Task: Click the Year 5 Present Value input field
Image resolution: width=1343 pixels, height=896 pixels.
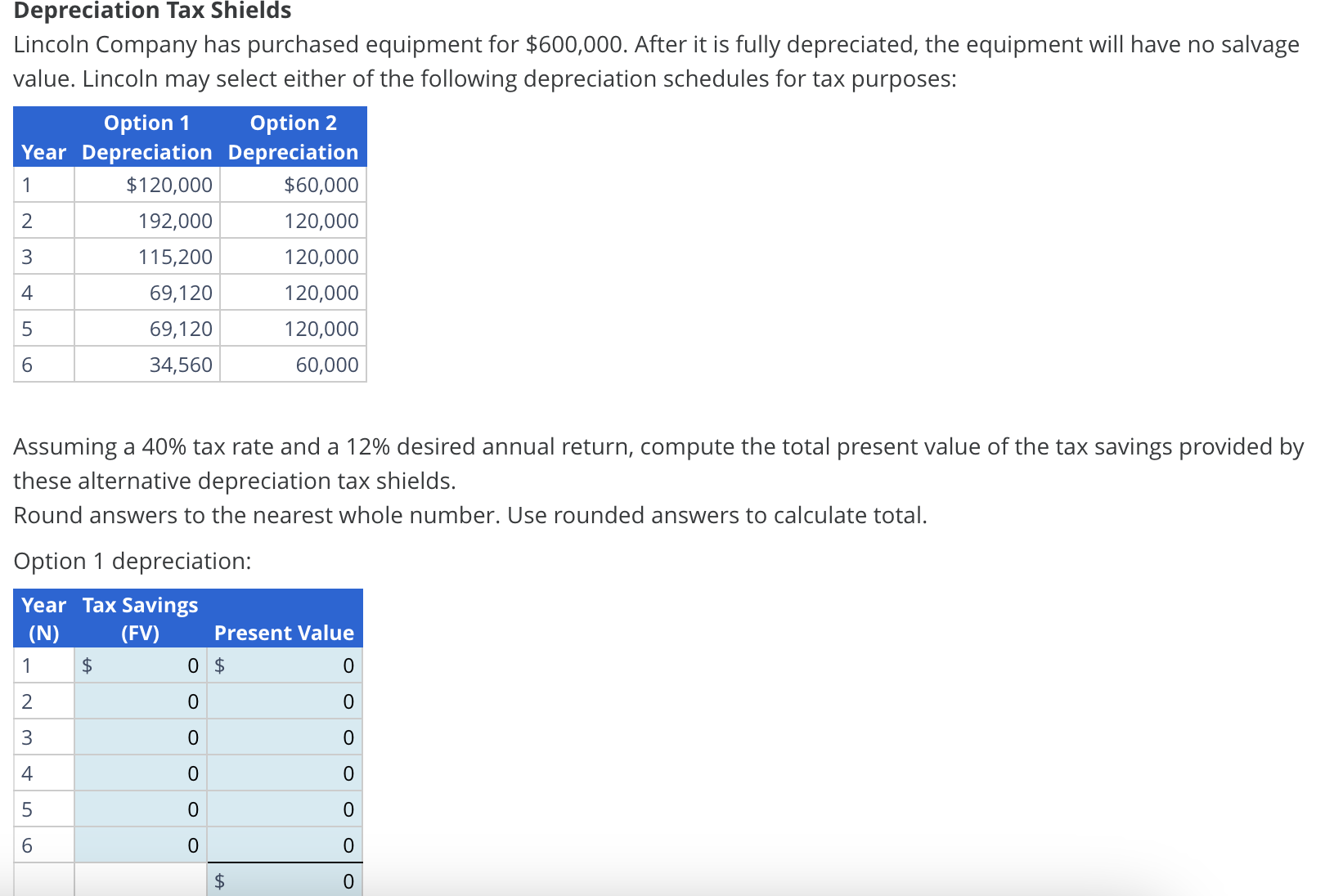Action: [x=286, y=809]
